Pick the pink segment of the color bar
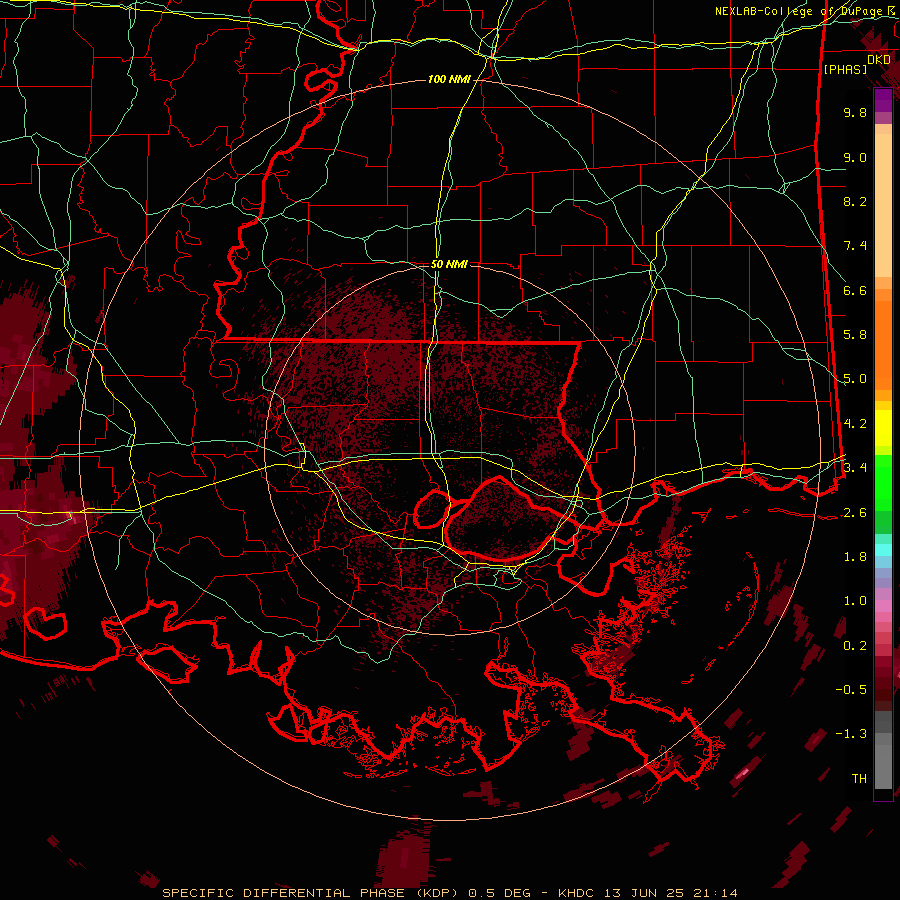The width and height of the screenshot is (900, 900). pyautogui.click(x=883, y=606)
